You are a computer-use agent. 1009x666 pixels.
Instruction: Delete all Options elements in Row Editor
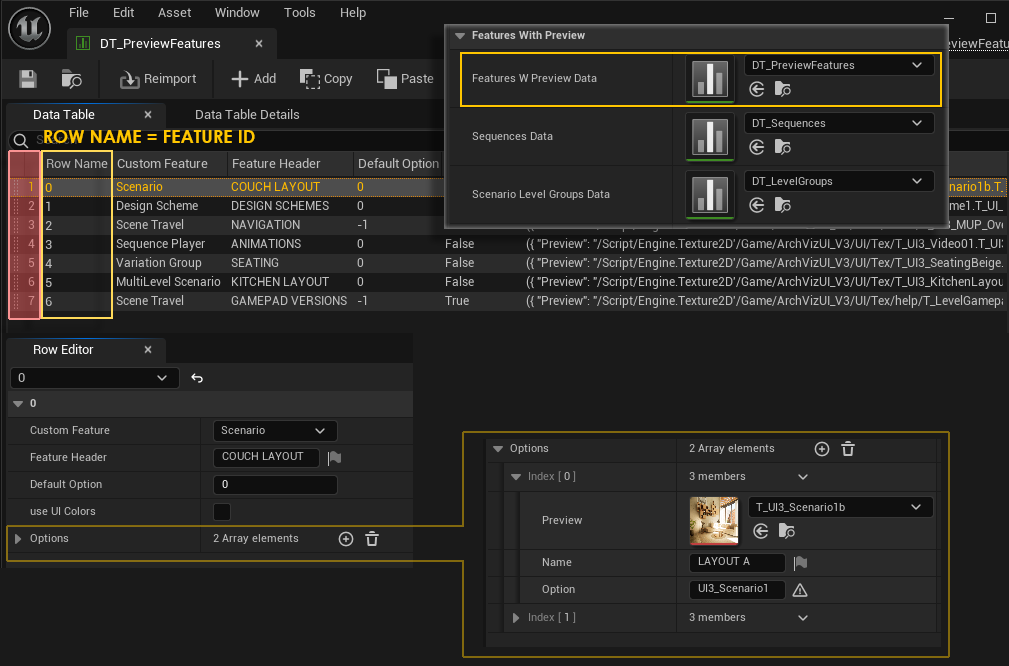click(x=372, y=539)
